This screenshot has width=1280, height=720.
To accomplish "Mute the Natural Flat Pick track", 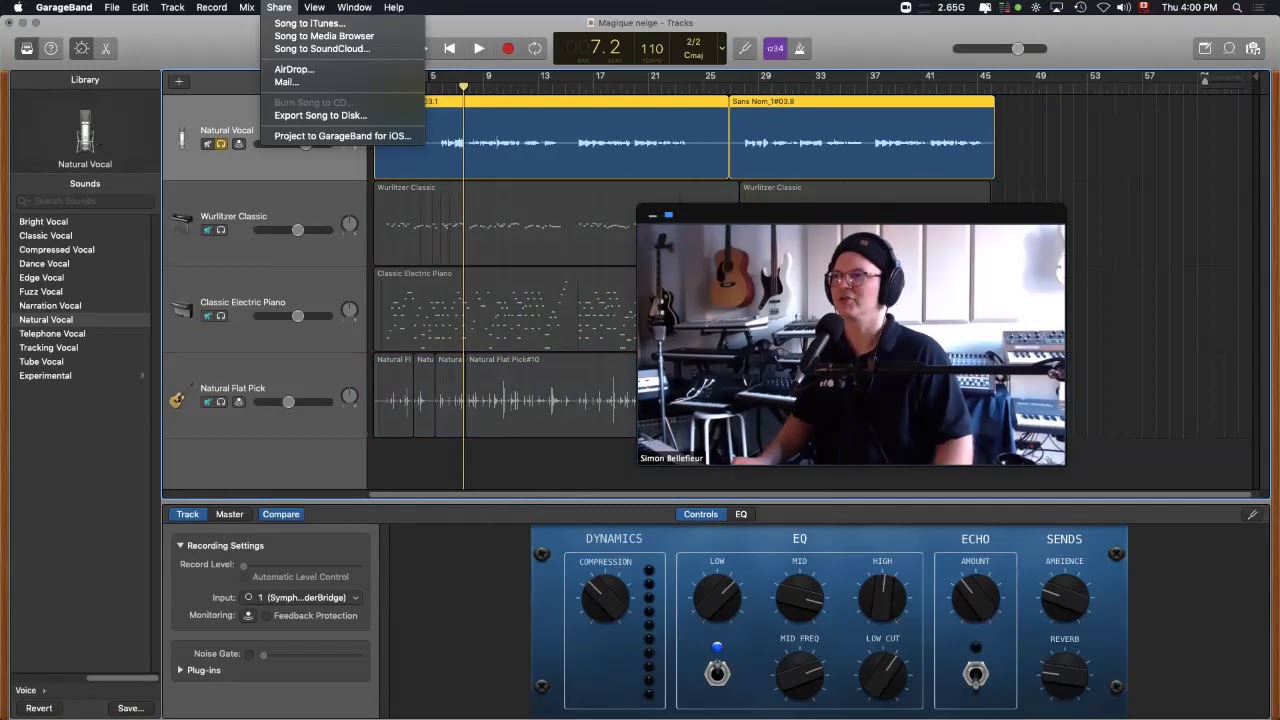I will pyautogui.click(x=208, y=402).
